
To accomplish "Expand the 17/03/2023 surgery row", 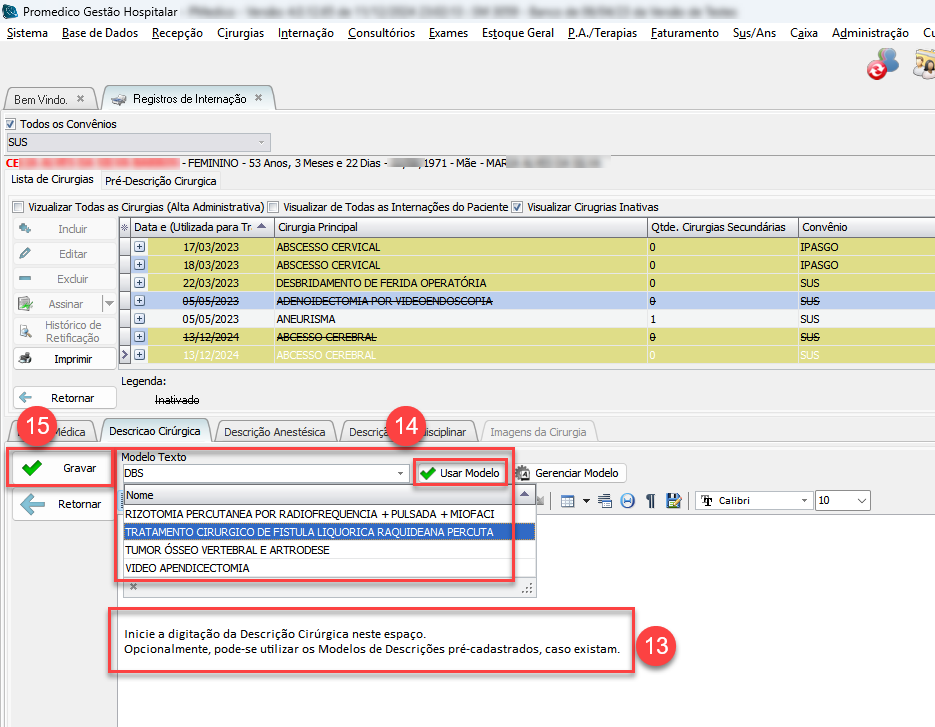I will pos(139,247).
